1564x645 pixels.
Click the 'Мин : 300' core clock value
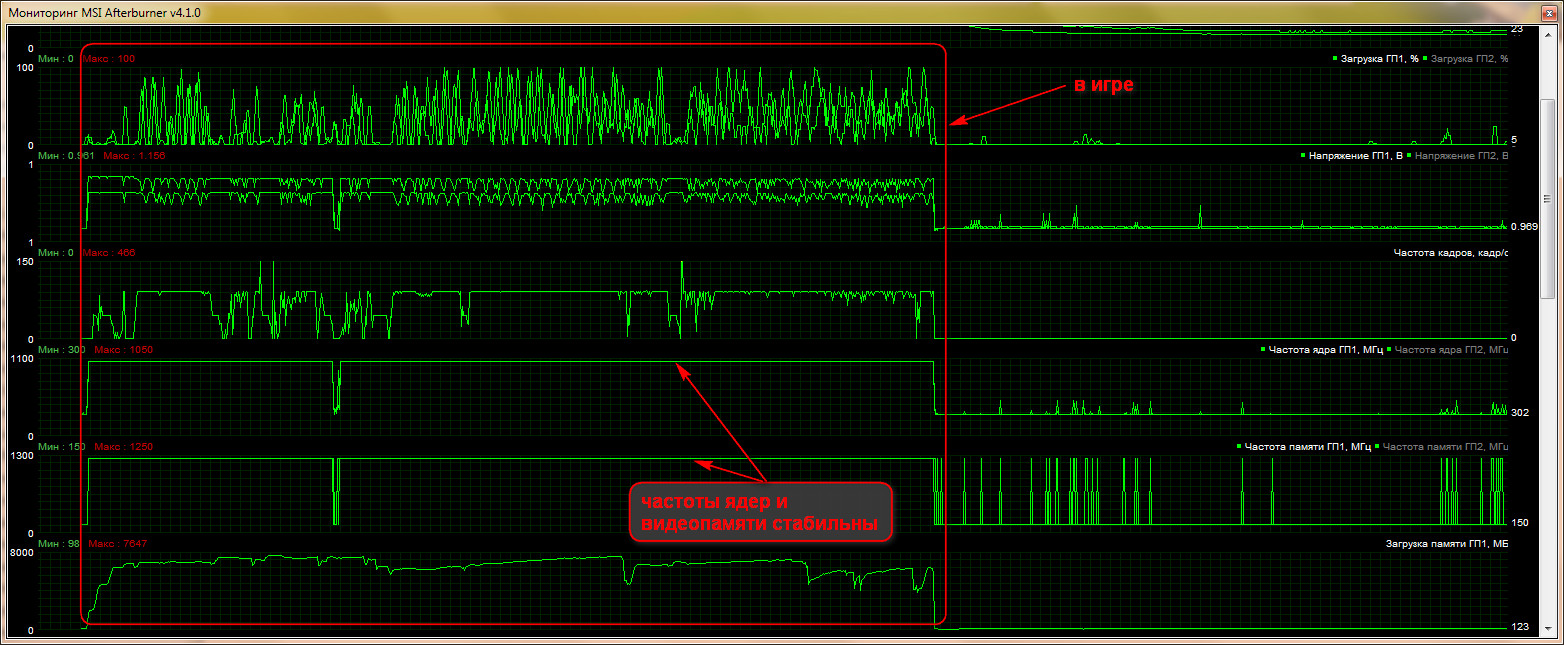pyautogui.click(x=61, y=350)
